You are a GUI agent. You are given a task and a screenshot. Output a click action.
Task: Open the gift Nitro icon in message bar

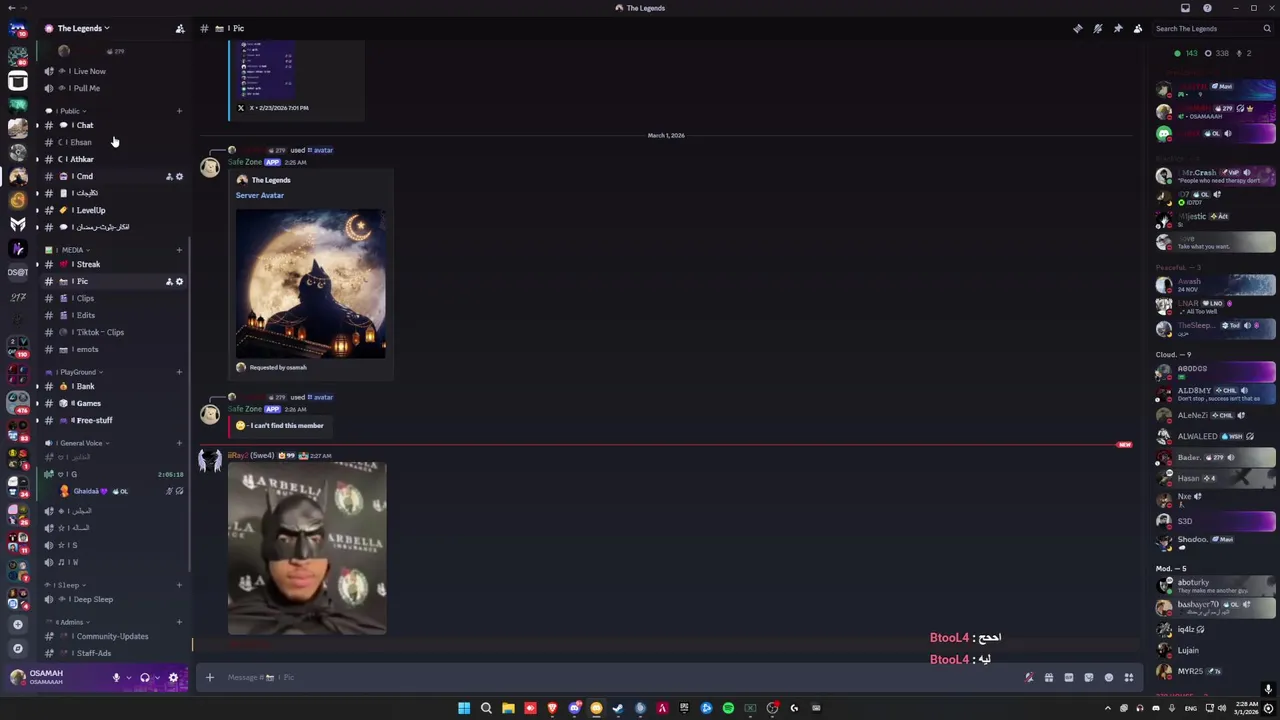click(x=1049, y=678)
